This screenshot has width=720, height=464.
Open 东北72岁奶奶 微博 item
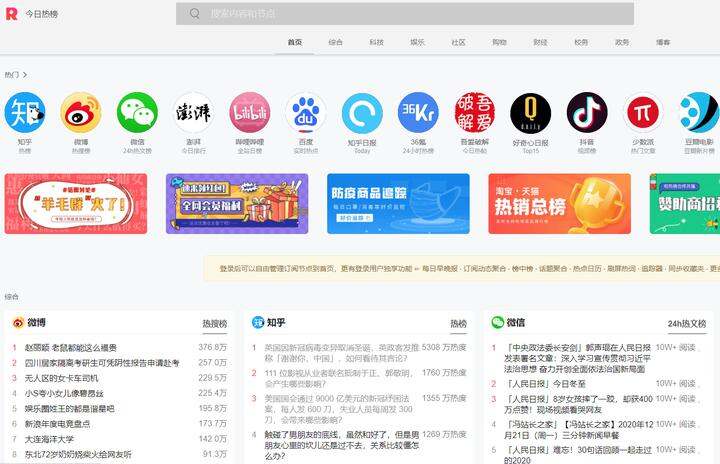click(78, 454)
